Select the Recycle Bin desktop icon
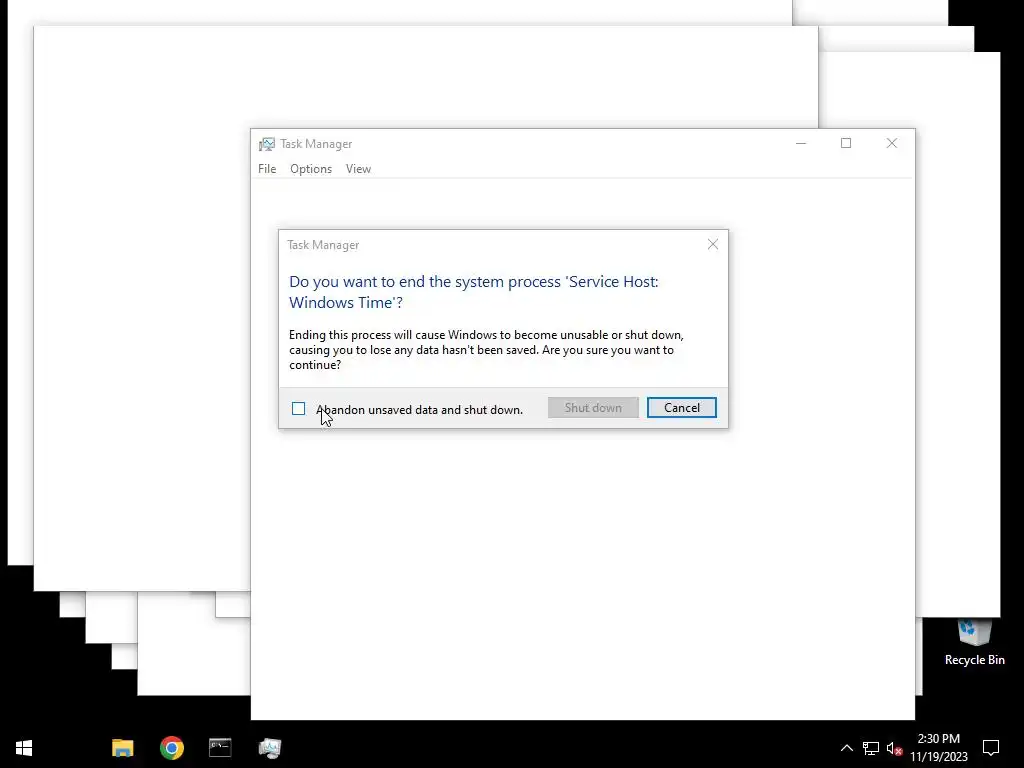1024x768 pixels. click(x=974, y=644)
